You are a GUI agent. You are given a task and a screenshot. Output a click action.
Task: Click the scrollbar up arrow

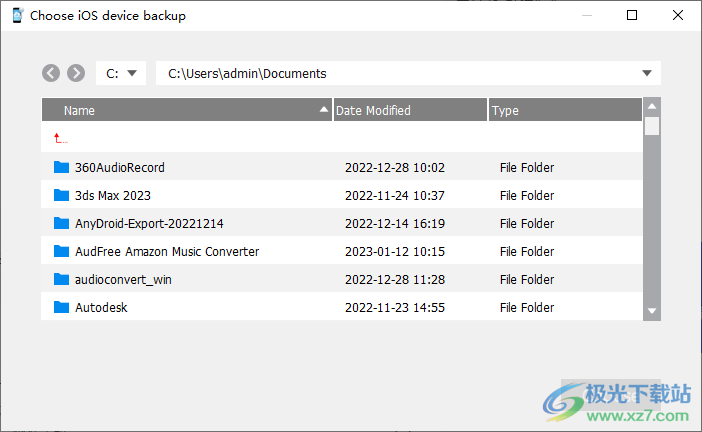tap(652, 107)
